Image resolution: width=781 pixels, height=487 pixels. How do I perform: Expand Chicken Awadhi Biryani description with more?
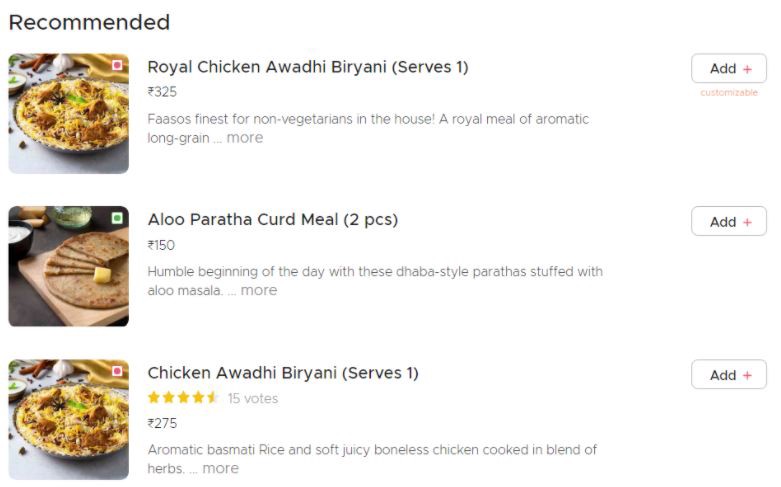tap(221, 468)
